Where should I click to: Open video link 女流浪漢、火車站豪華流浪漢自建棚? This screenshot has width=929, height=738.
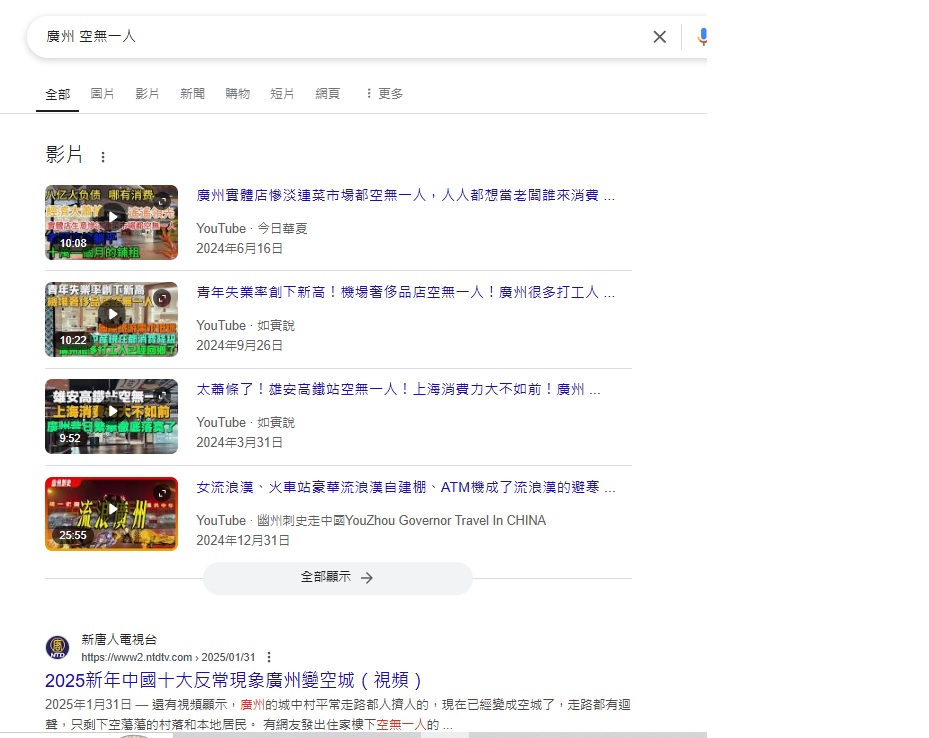(406, 487)
